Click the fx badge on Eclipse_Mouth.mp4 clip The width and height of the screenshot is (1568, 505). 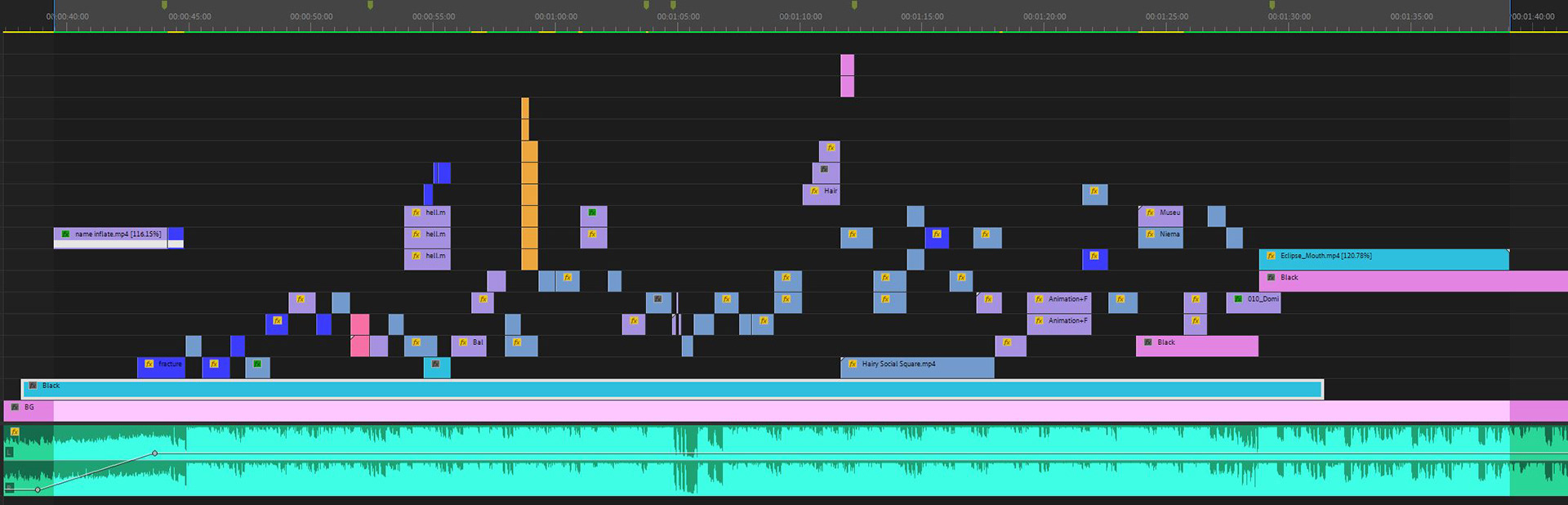point(1271,256)
